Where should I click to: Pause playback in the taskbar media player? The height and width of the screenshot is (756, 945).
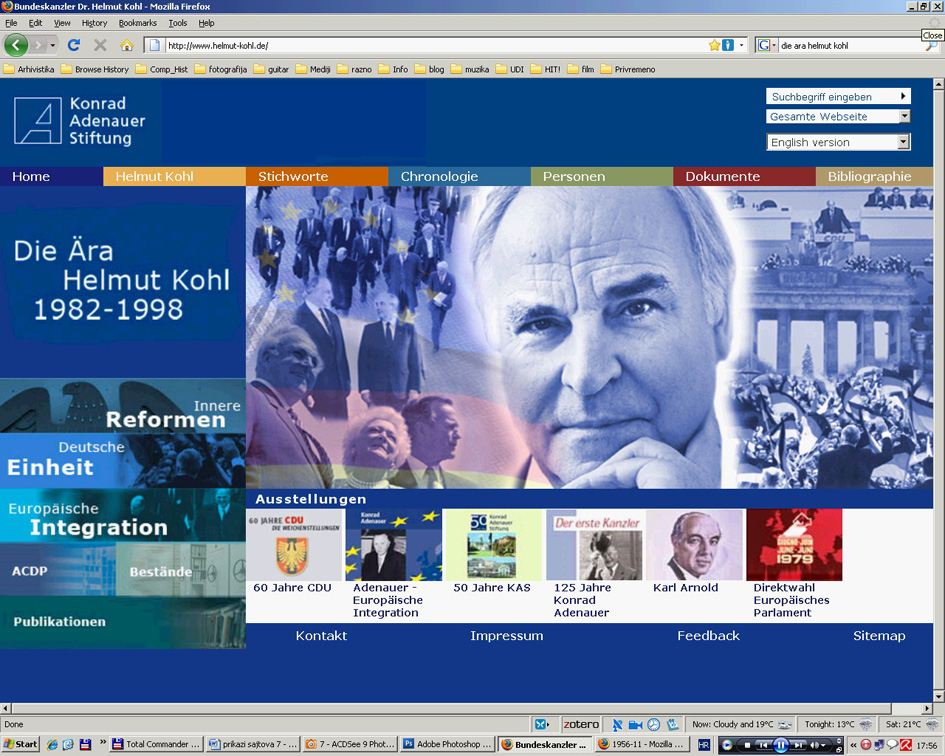click(781, 744)
